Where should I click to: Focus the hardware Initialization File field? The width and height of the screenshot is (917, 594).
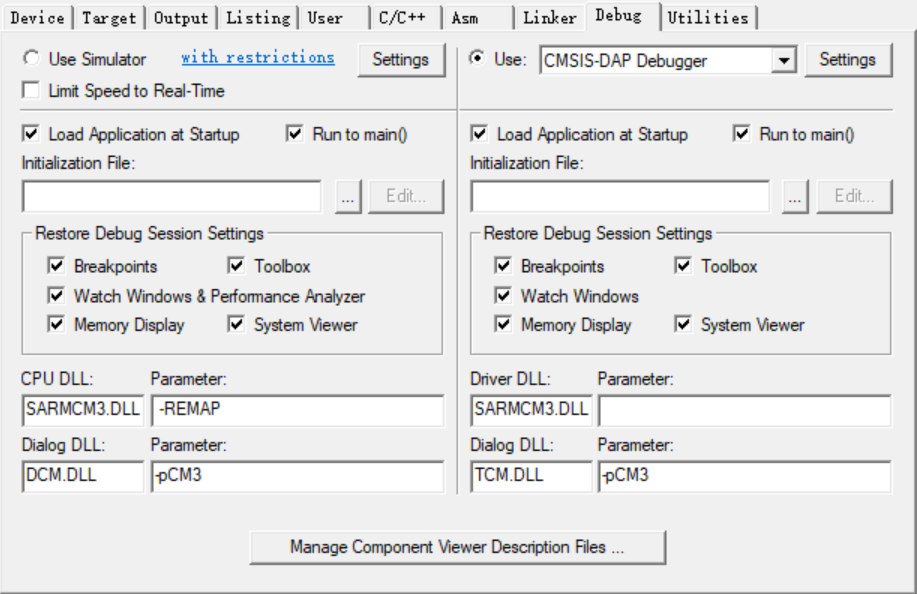pyautogui.click(x=620, y=196)
